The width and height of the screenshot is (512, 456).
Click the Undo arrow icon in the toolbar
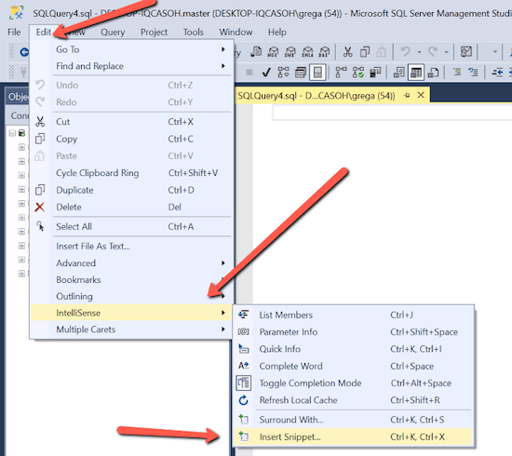pos(405,52)
